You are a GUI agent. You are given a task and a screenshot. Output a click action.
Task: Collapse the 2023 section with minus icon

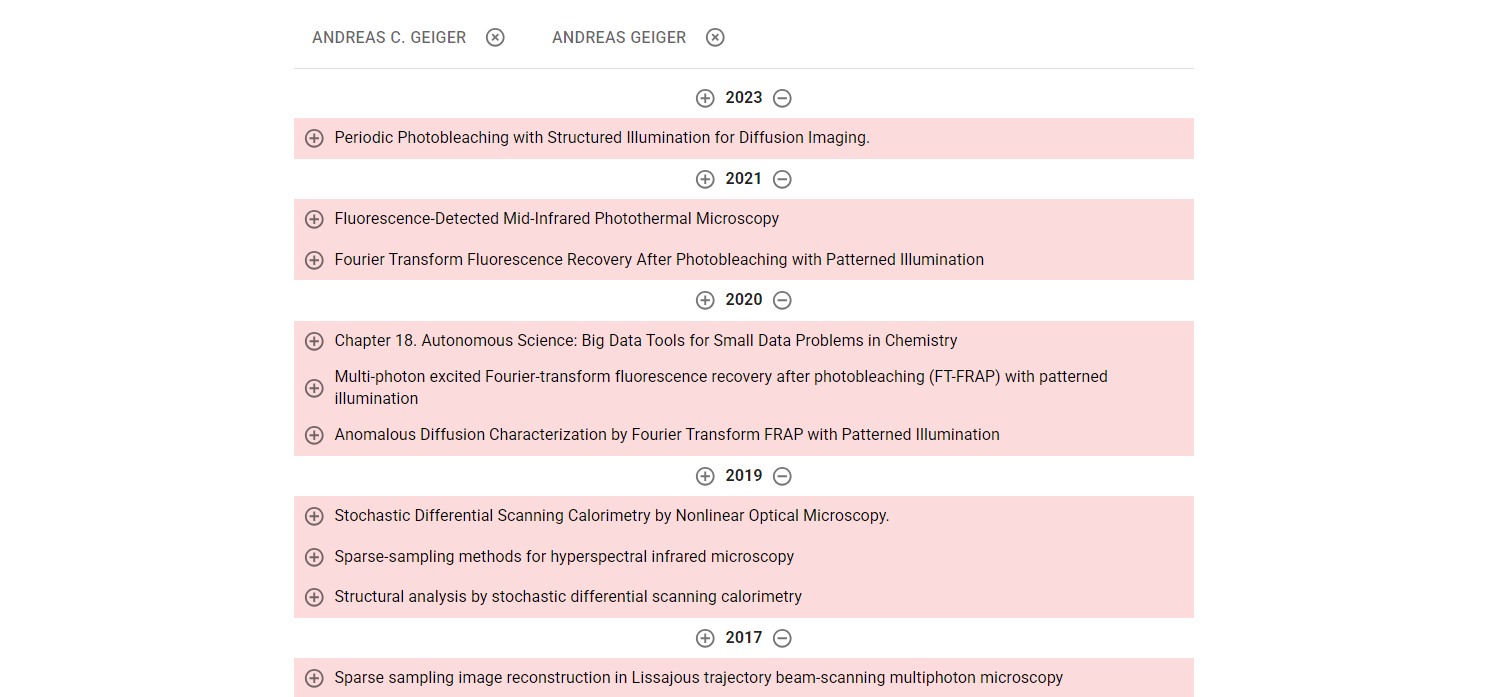pos(783,98)
